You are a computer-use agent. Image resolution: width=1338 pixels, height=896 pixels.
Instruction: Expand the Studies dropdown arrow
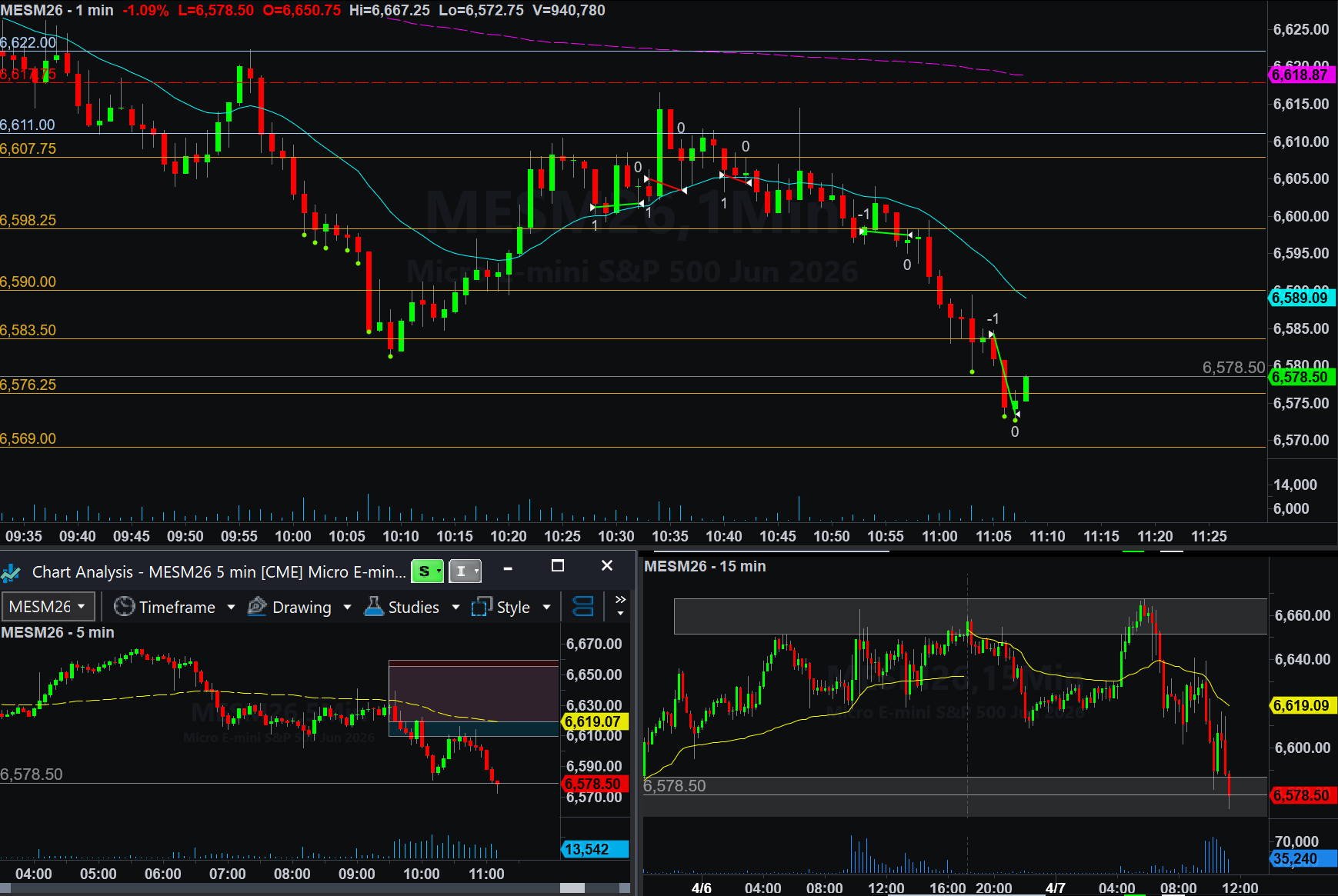pos(455,607)
